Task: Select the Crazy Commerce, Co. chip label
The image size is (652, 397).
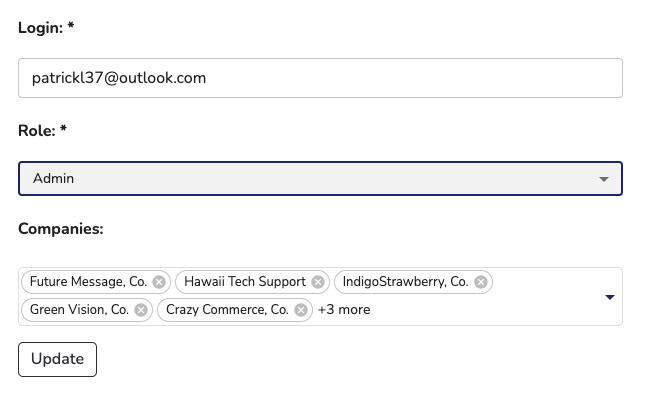Action: point(227,310)
